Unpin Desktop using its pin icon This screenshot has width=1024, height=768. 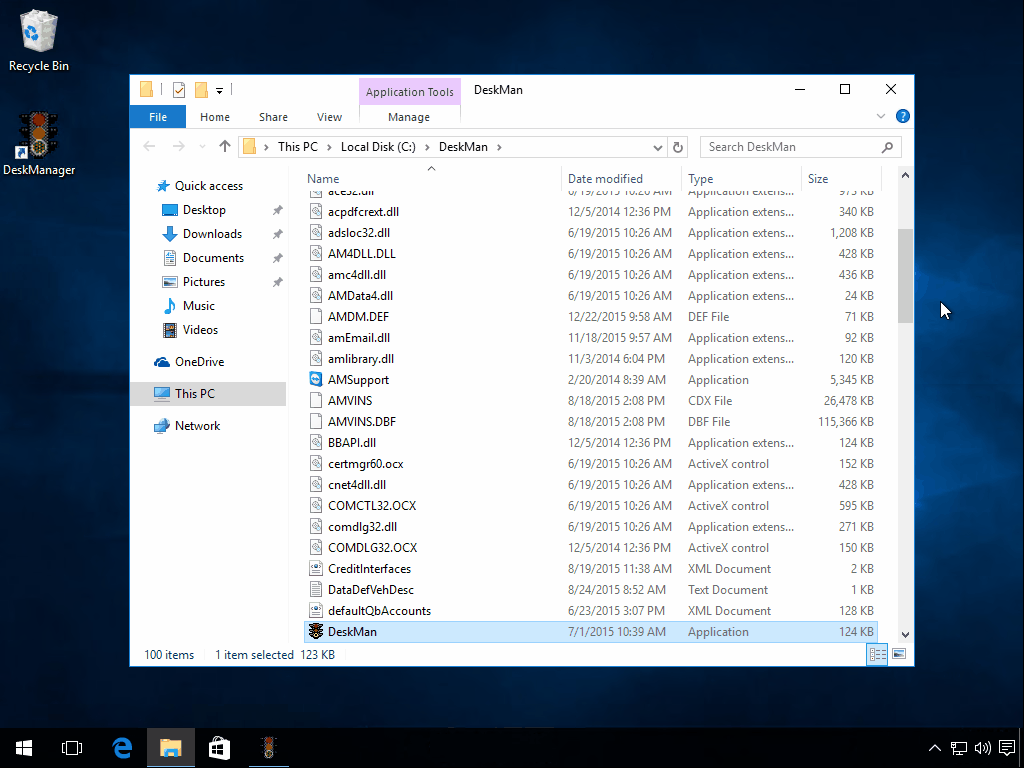(278, 210)
